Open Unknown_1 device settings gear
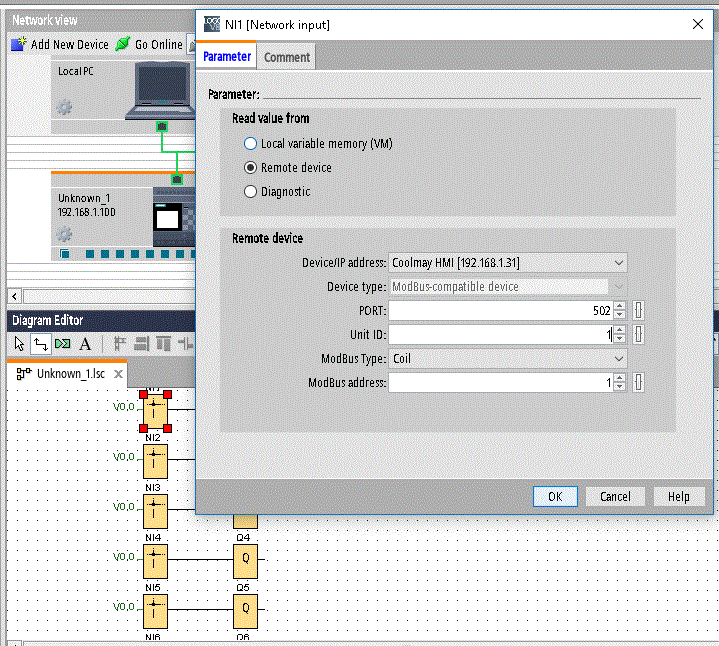This screenshot has width=719, height=646. (64, 234)
